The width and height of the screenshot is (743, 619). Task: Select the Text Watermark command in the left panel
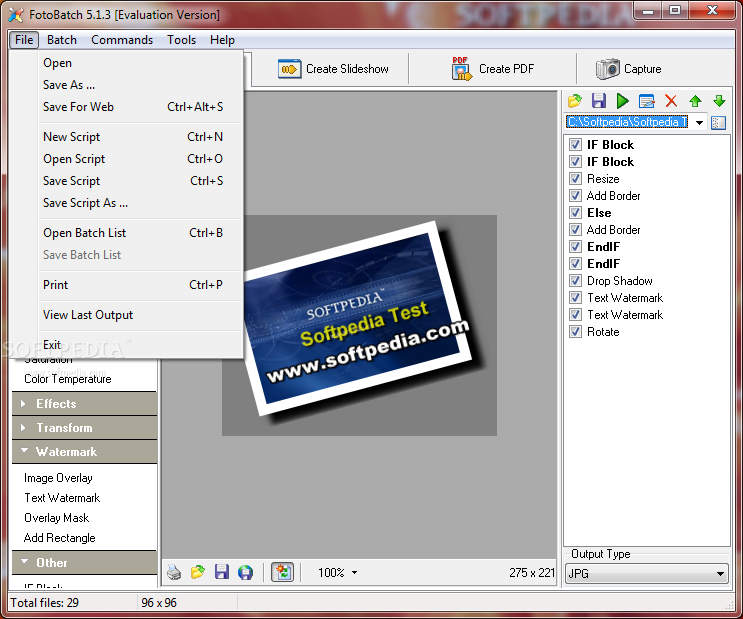62,498
